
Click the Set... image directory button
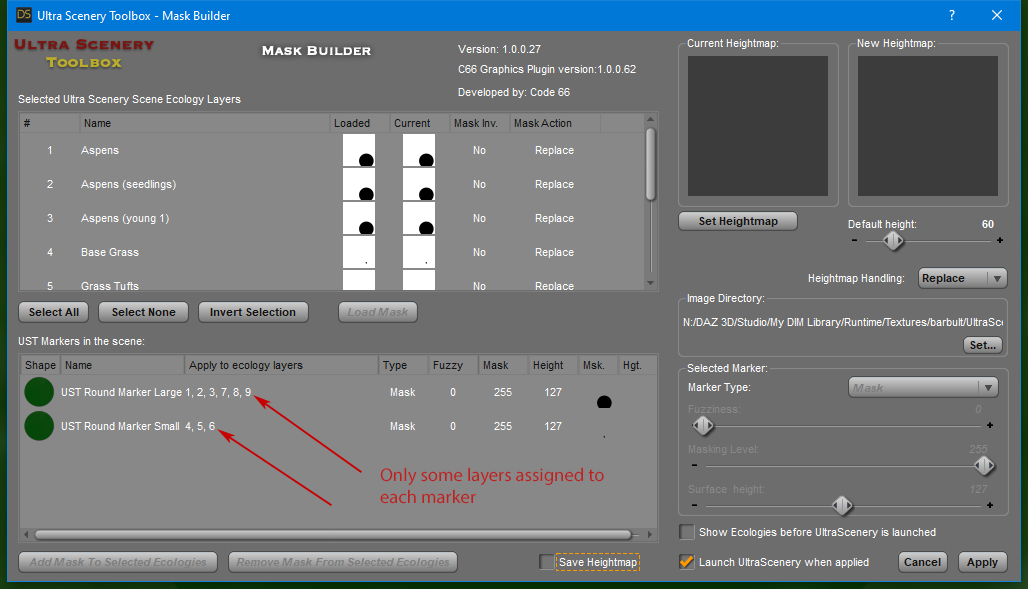[x=982, y=345]
